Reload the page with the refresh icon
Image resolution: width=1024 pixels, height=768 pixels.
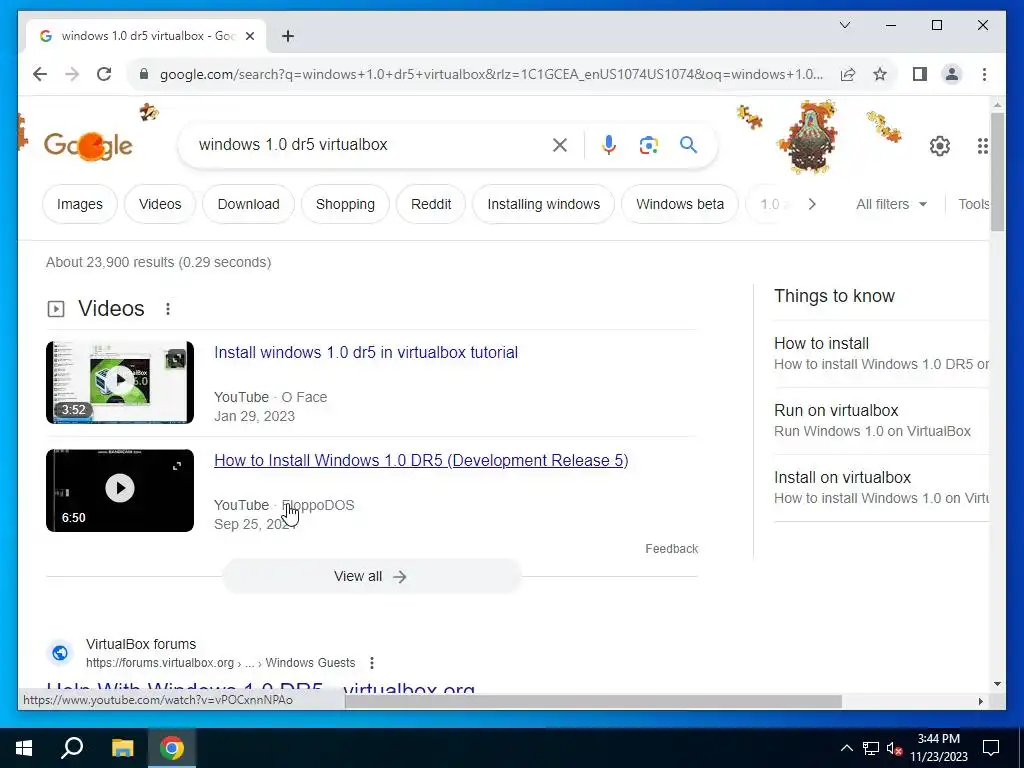coord(104,74)
